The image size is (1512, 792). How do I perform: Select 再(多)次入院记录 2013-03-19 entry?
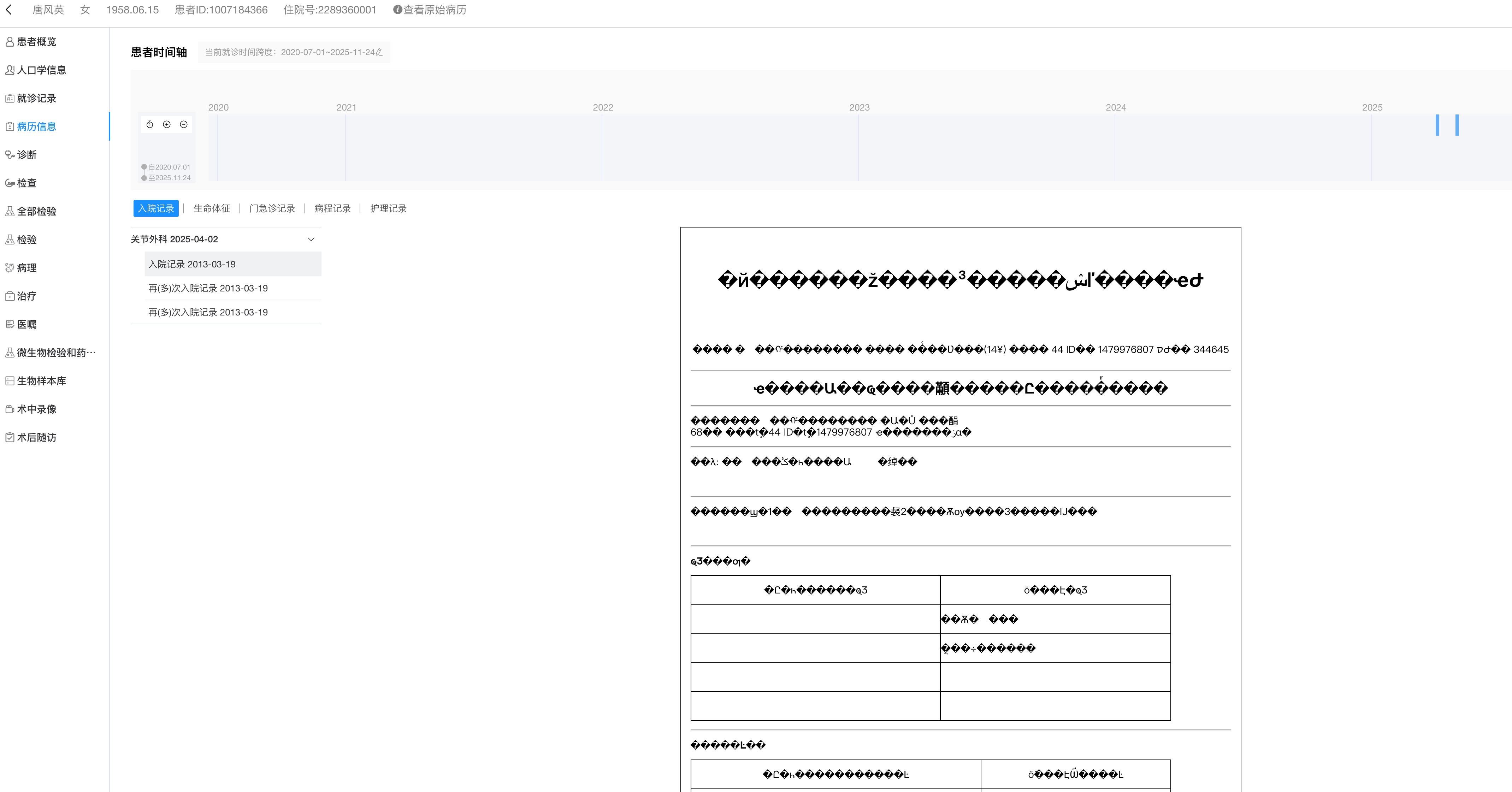(208, 288)
